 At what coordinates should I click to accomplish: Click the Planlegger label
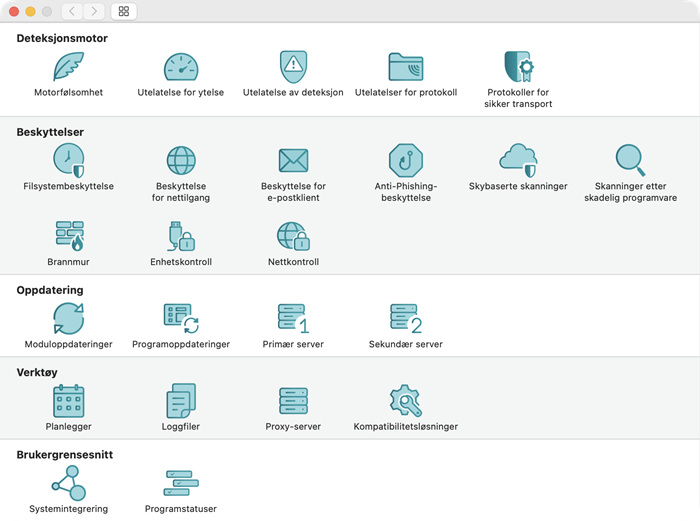point(68,426)
